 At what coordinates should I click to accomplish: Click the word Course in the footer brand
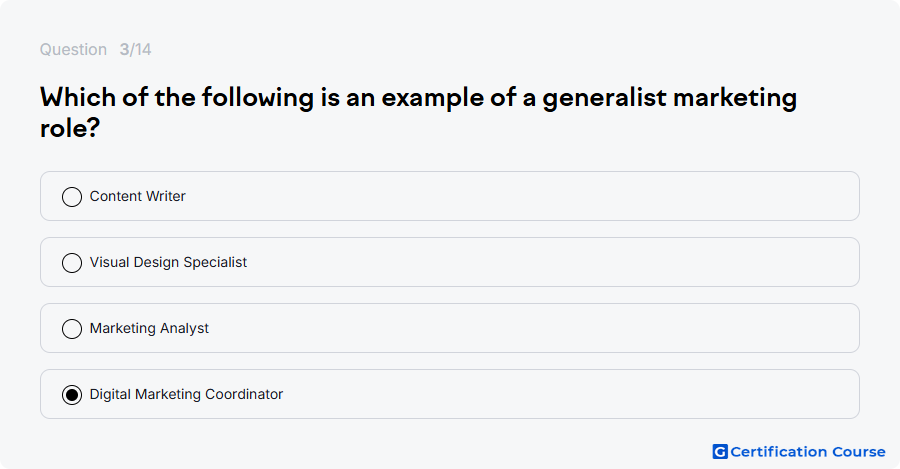click(859, 452)
